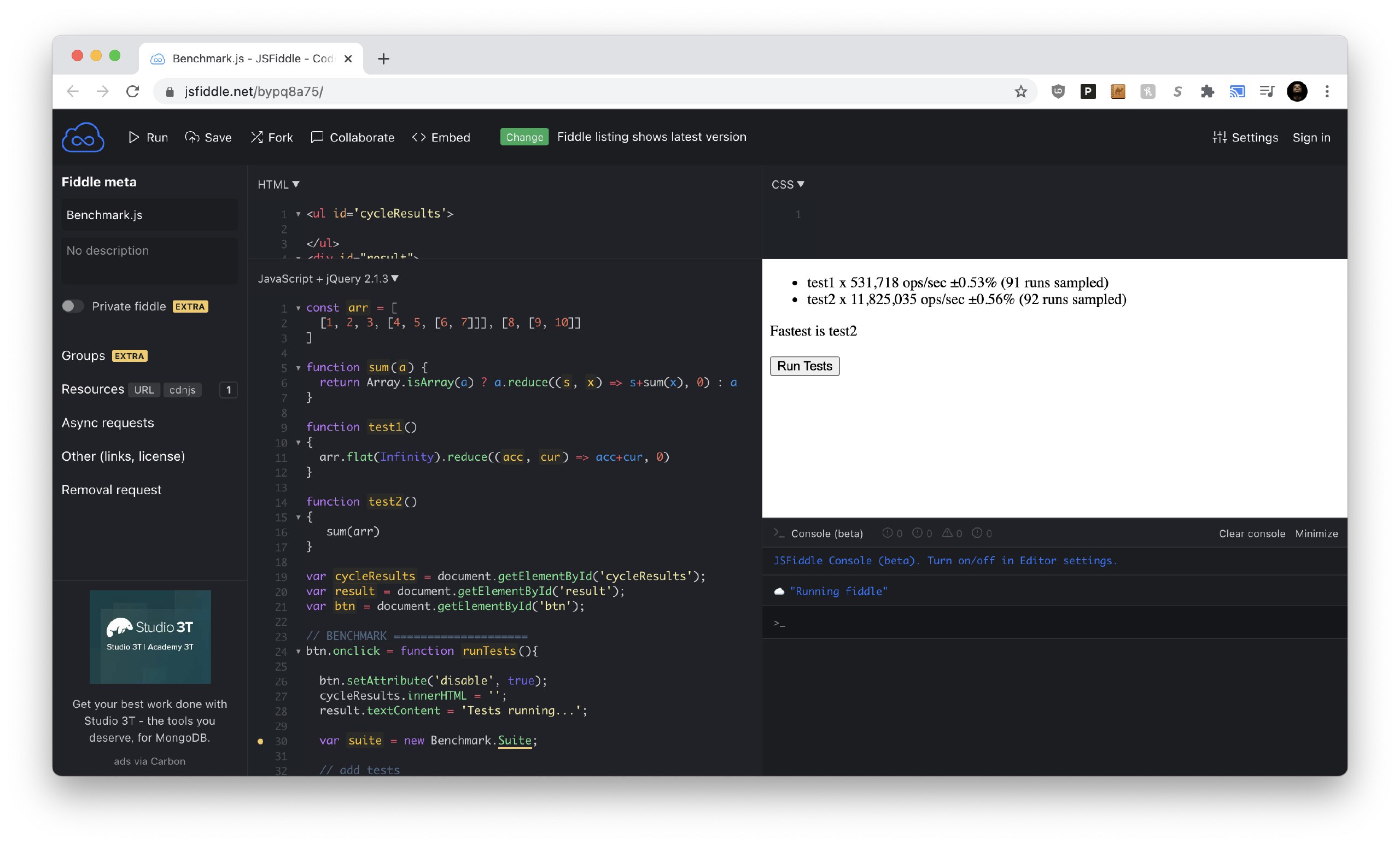Click the black P extension icon
This screenshot has width=1400, height=845.
(x=1088, y=91)
